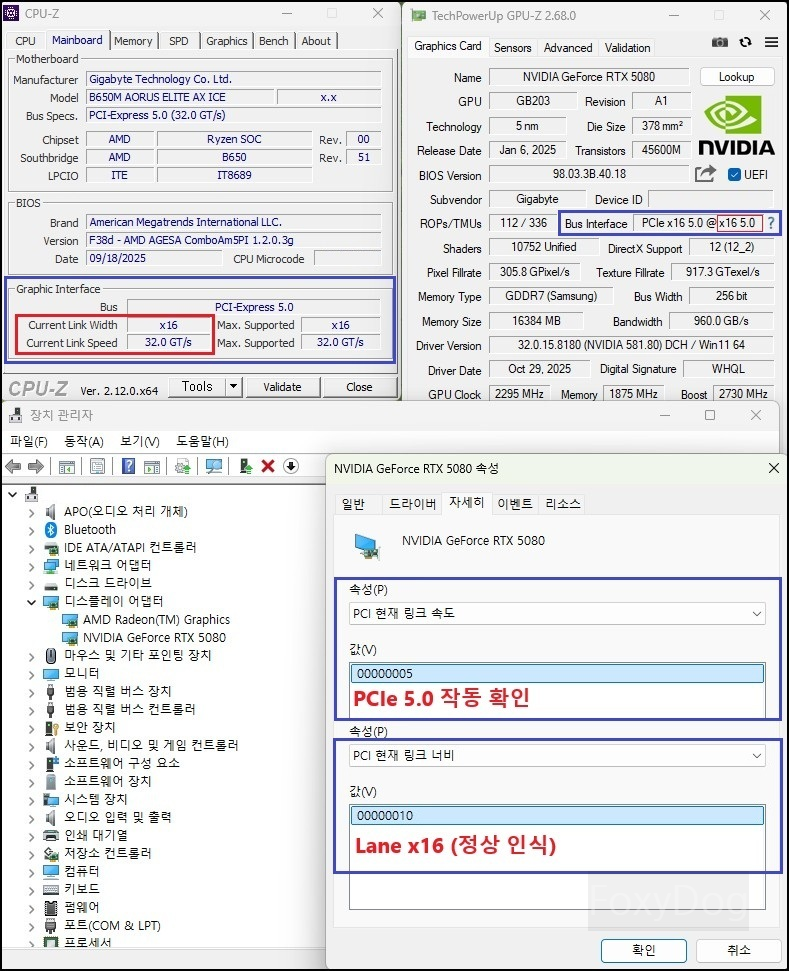The image size is (789, 971).
Task: Click the BIOS export share icon in GPU-Z
Action: (705, 174)
